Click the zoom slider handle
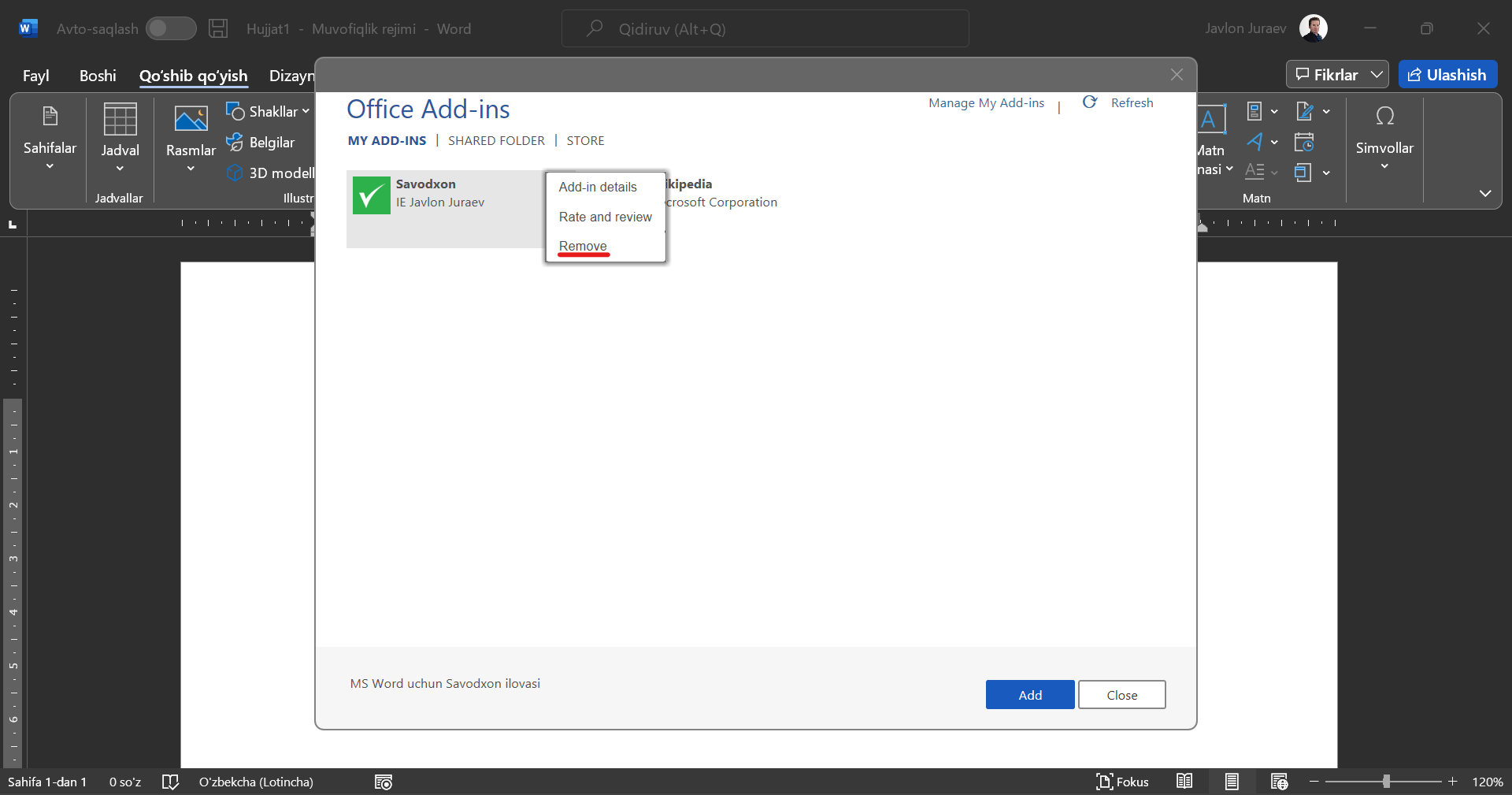The height and width of the screenshot is (795, 1512). pos(1386,782)
